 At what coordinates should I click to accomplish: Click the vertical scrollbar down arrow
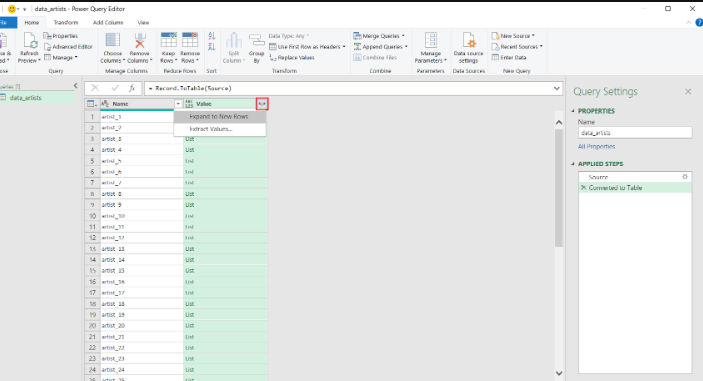559,373
